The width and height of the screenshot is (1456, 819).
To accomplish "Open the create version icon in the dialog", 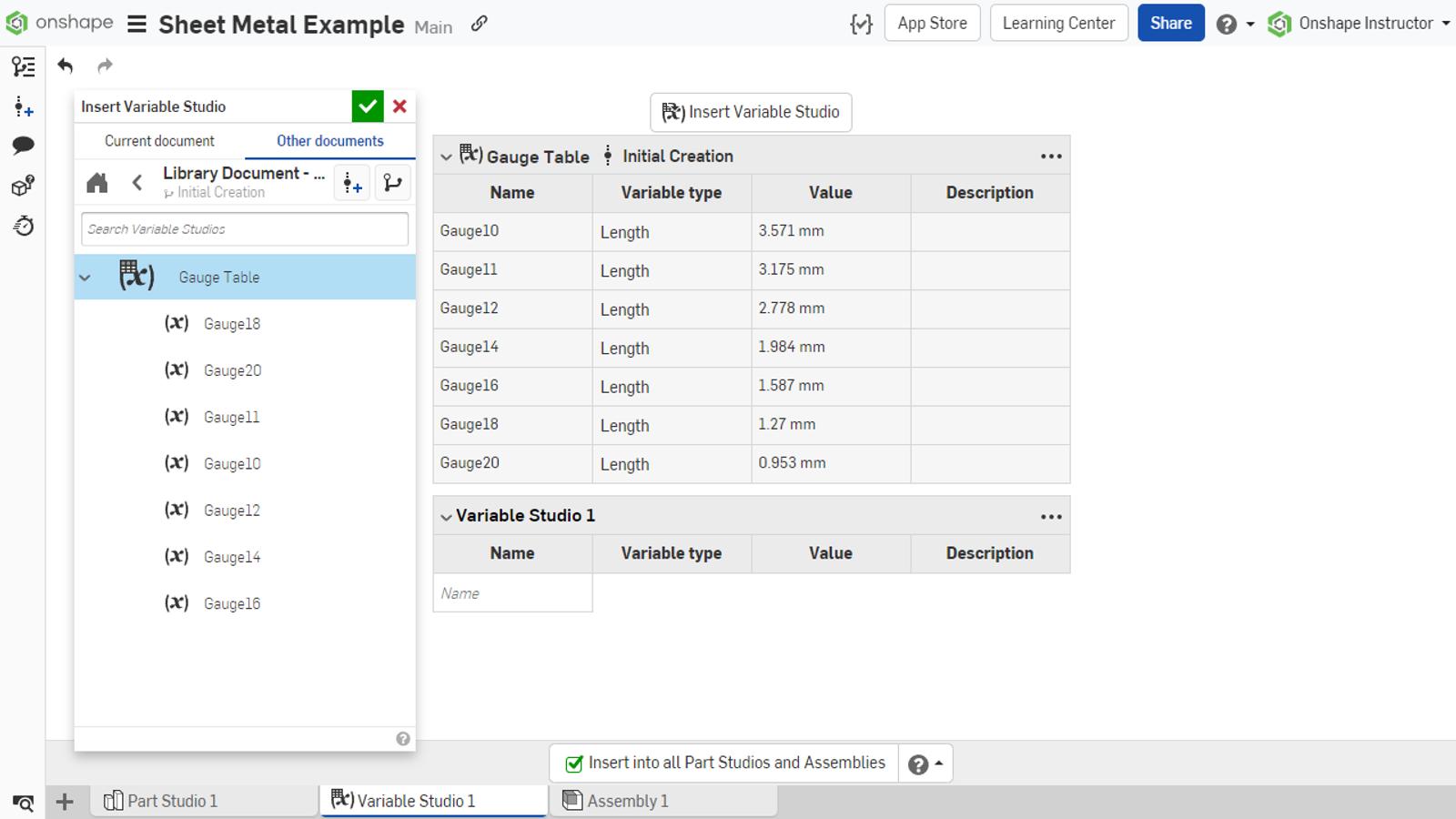I will coord(352,183).
